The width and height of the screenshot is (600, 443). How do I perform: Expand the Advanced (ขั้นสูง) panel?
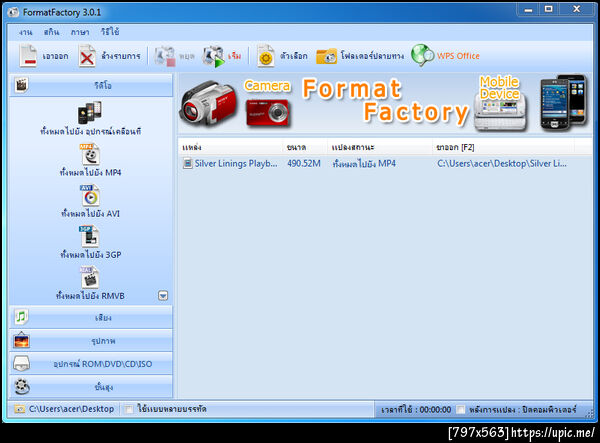tap(91, 387)
